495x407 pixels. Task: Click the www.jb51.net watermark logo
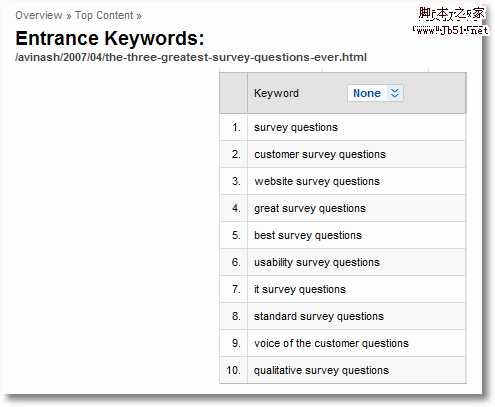pos(451,22)
